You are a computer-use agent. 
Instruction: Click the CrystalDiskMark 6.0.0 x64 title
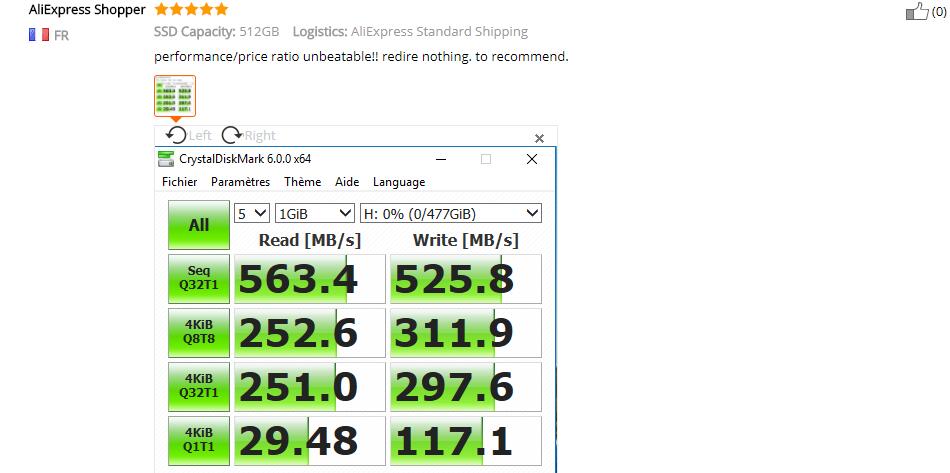click(x=245, y=159)
